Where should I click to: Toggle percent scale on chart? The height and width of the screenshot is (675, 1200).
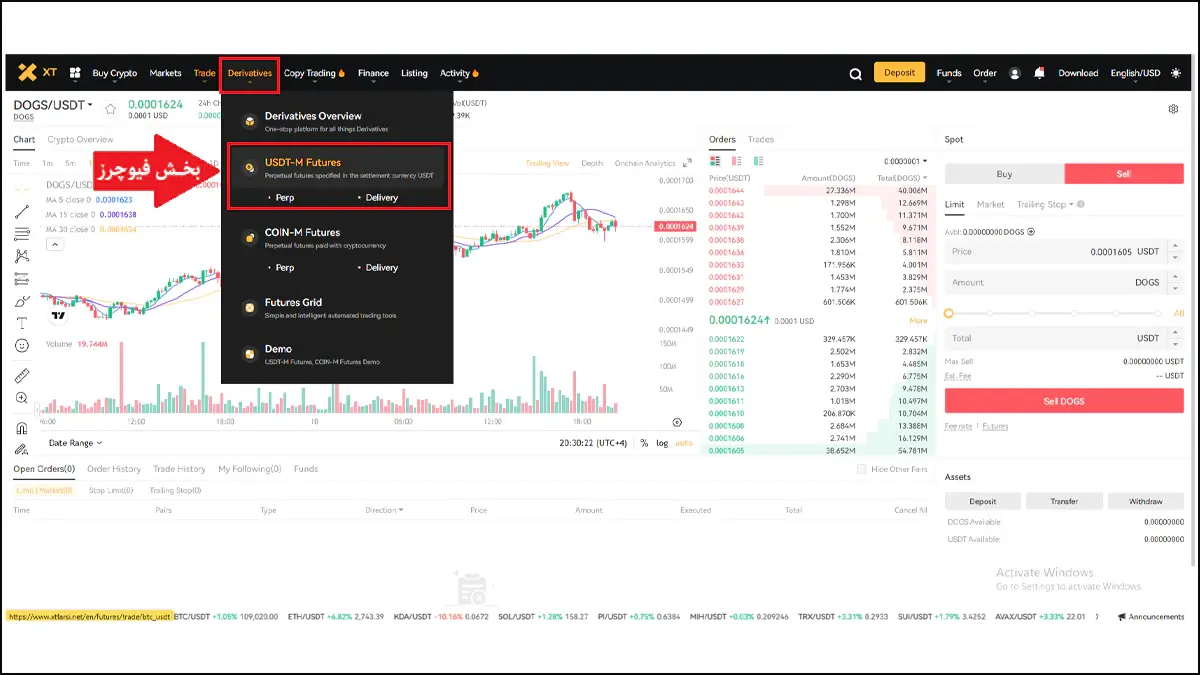click(644, 443)
